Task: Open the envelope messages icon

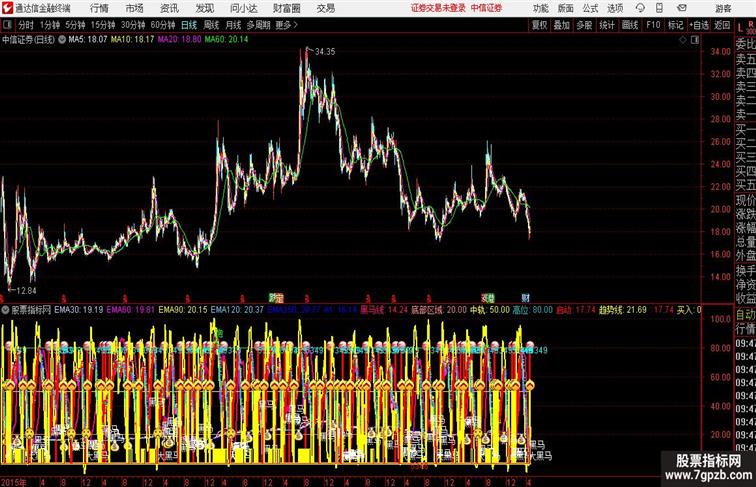Action: [682, 8]
